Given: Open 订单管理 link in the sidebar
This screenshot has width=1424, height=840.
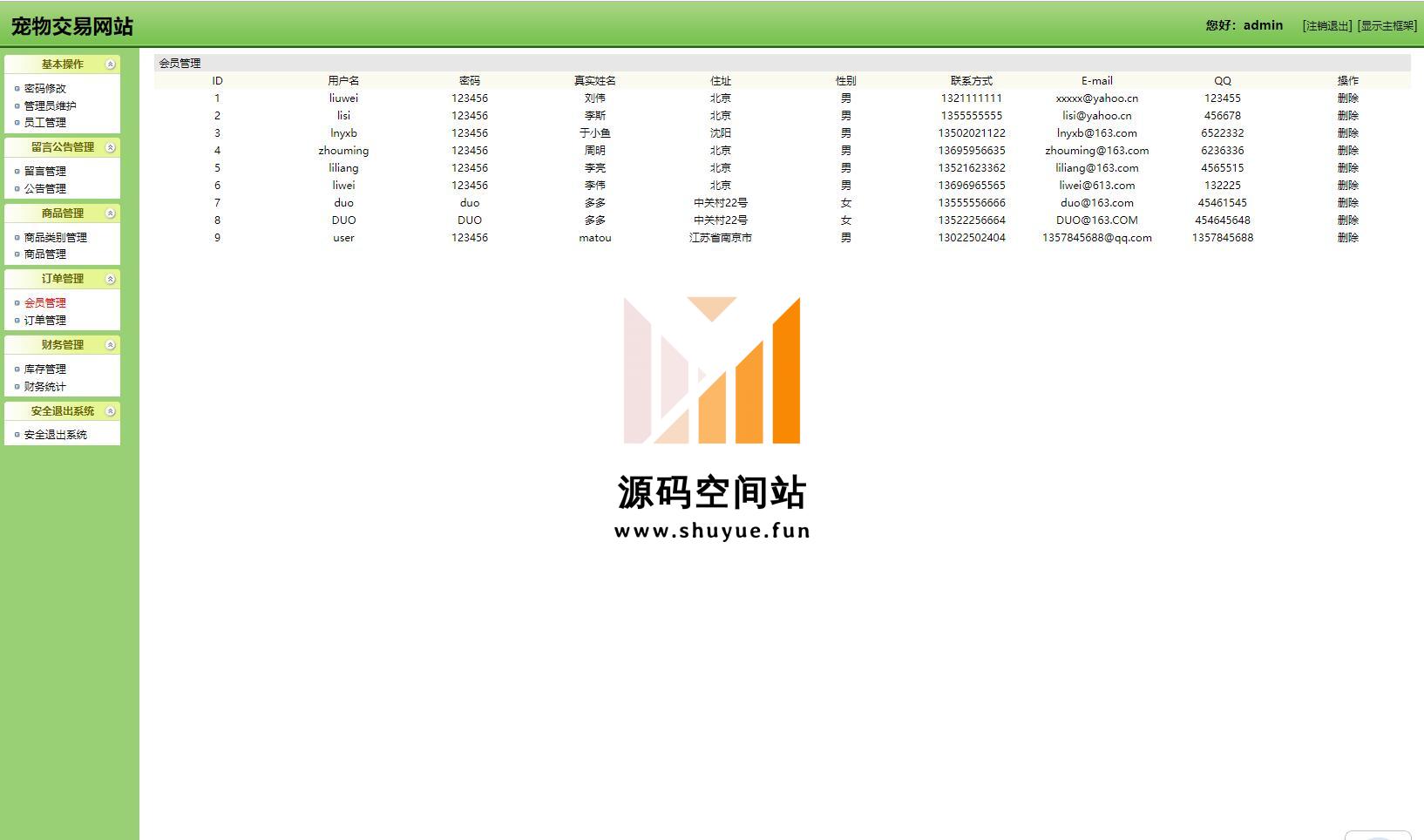Looking at the screenshot, I should click(45, 320).
